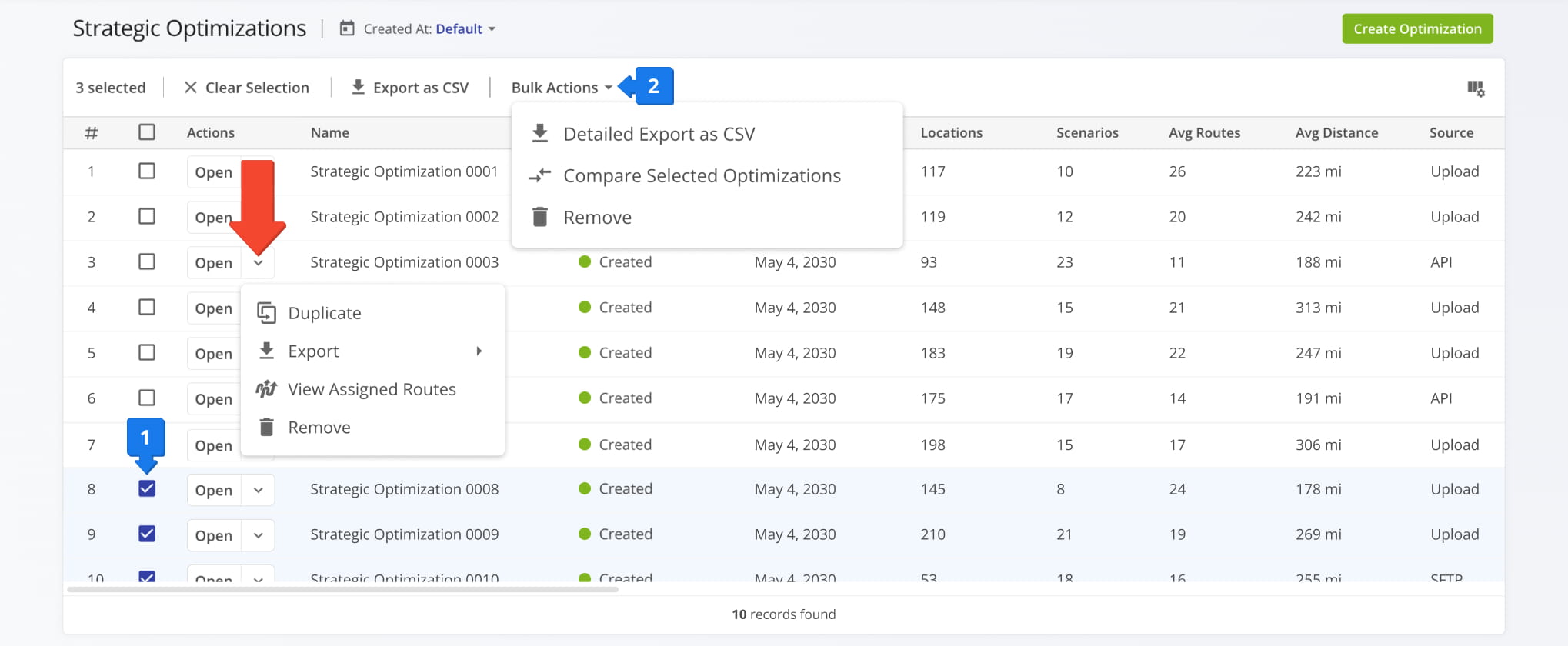Open Strategic Optimization 0009
The image size is (1568, 646).
coord(214,535)
